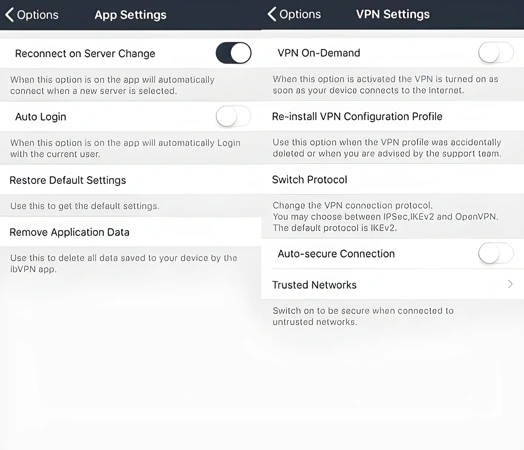This screenshot has height=450, width=524.
Task: Open Switch Protocol option
Action: 393,179
